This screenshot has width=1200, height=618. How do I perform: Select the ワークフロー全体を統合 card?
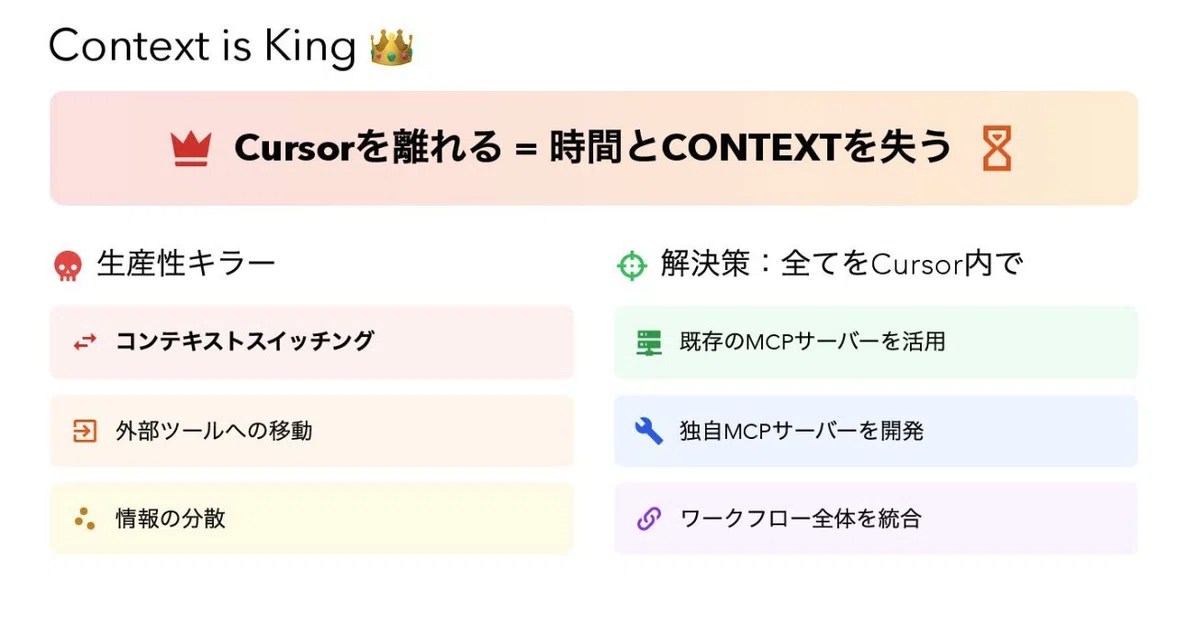(876, 519)
